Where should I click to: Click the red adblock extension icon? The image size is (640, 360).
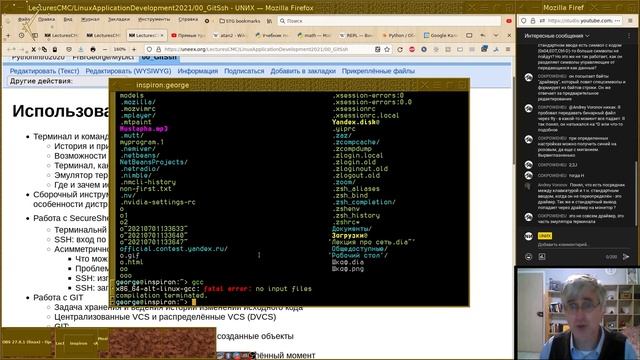point(412,49)
